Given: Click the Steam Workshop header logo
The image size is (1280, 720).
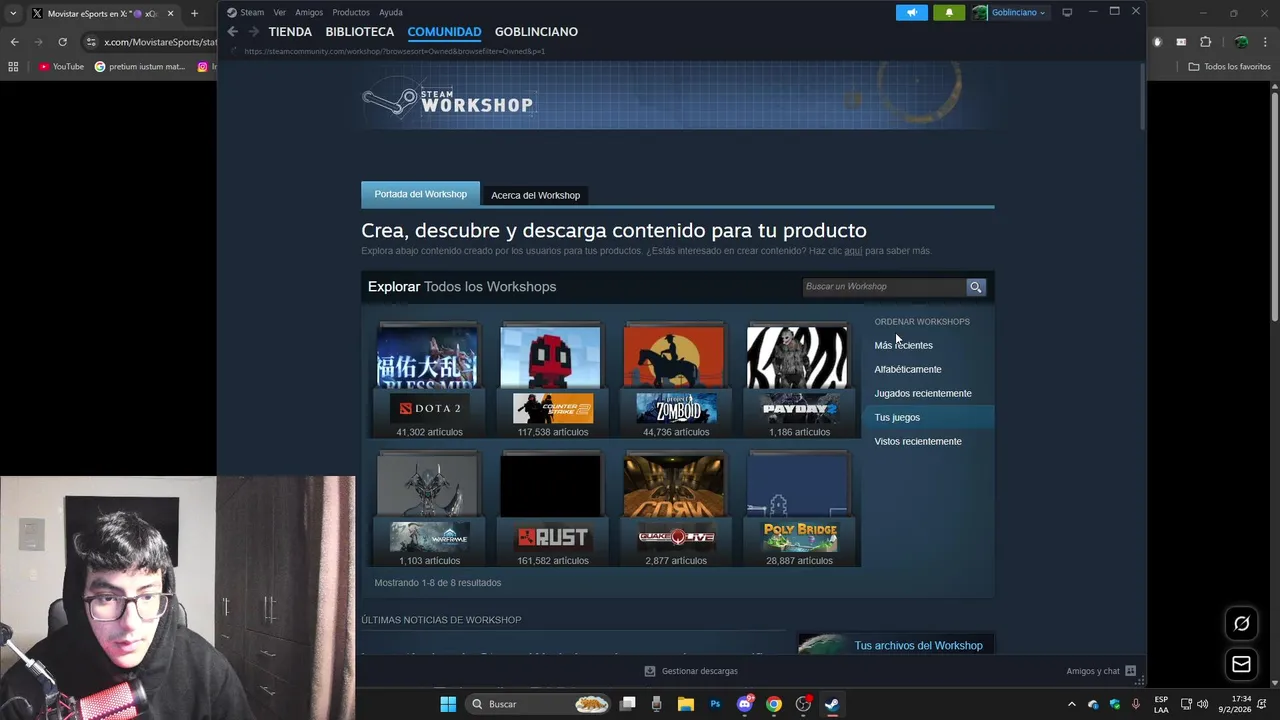Looking at the screenshot, I should coord(447,101).
